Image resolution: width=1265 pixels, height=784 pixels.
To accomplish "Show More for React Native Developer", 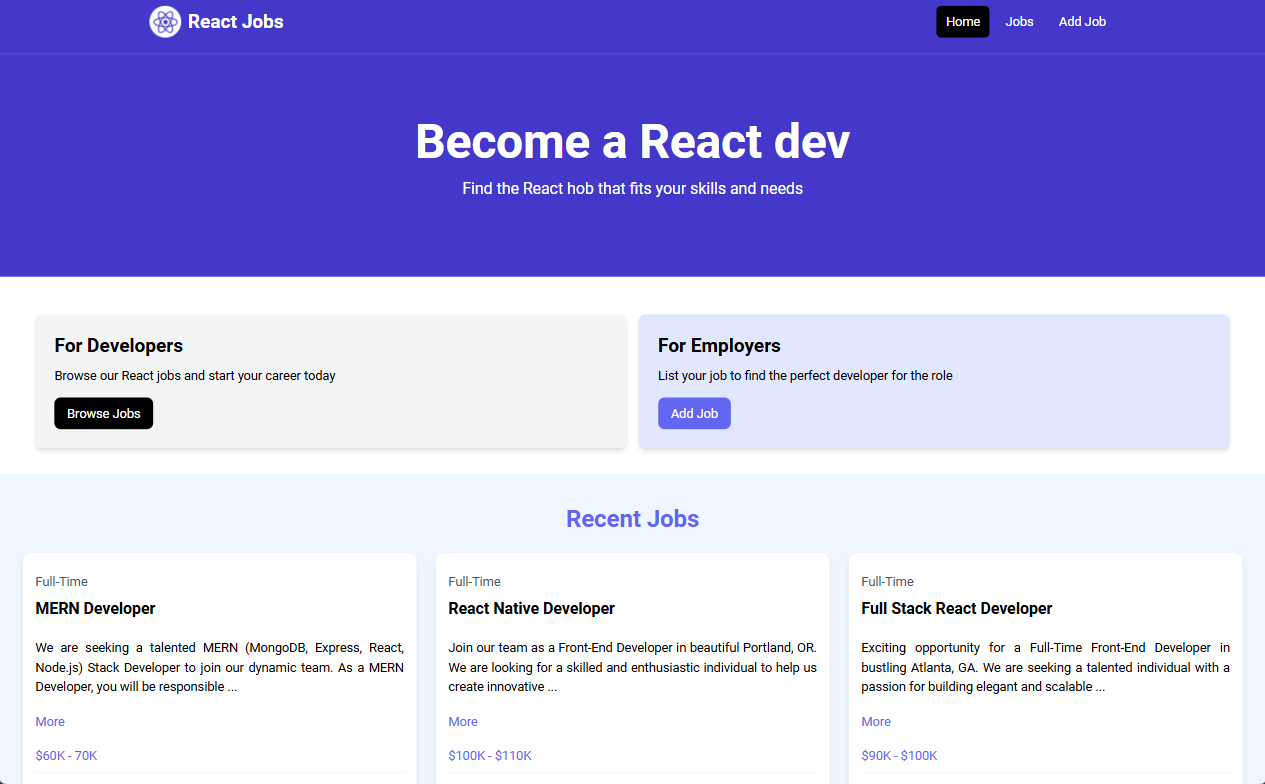I will 463,722.
